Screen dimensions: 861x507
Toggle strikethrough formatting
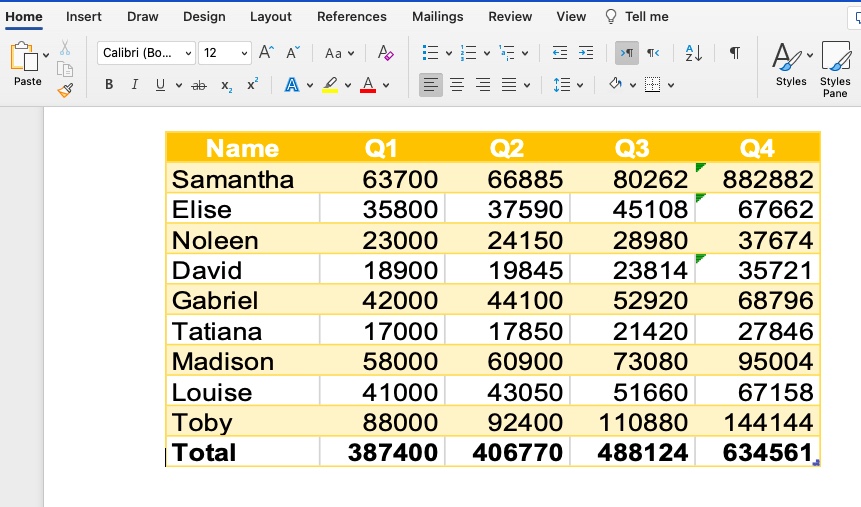(x=199, y=85)
